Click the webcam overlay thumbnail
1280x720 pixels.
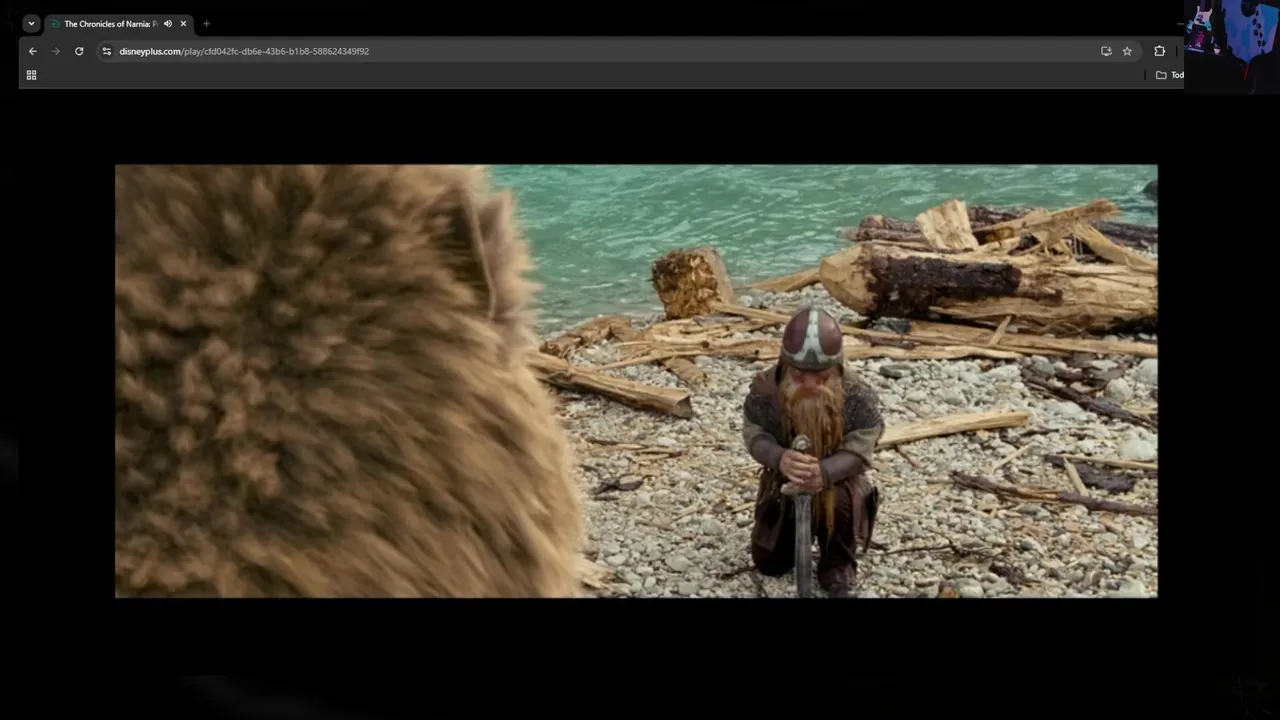[1232, 45]
